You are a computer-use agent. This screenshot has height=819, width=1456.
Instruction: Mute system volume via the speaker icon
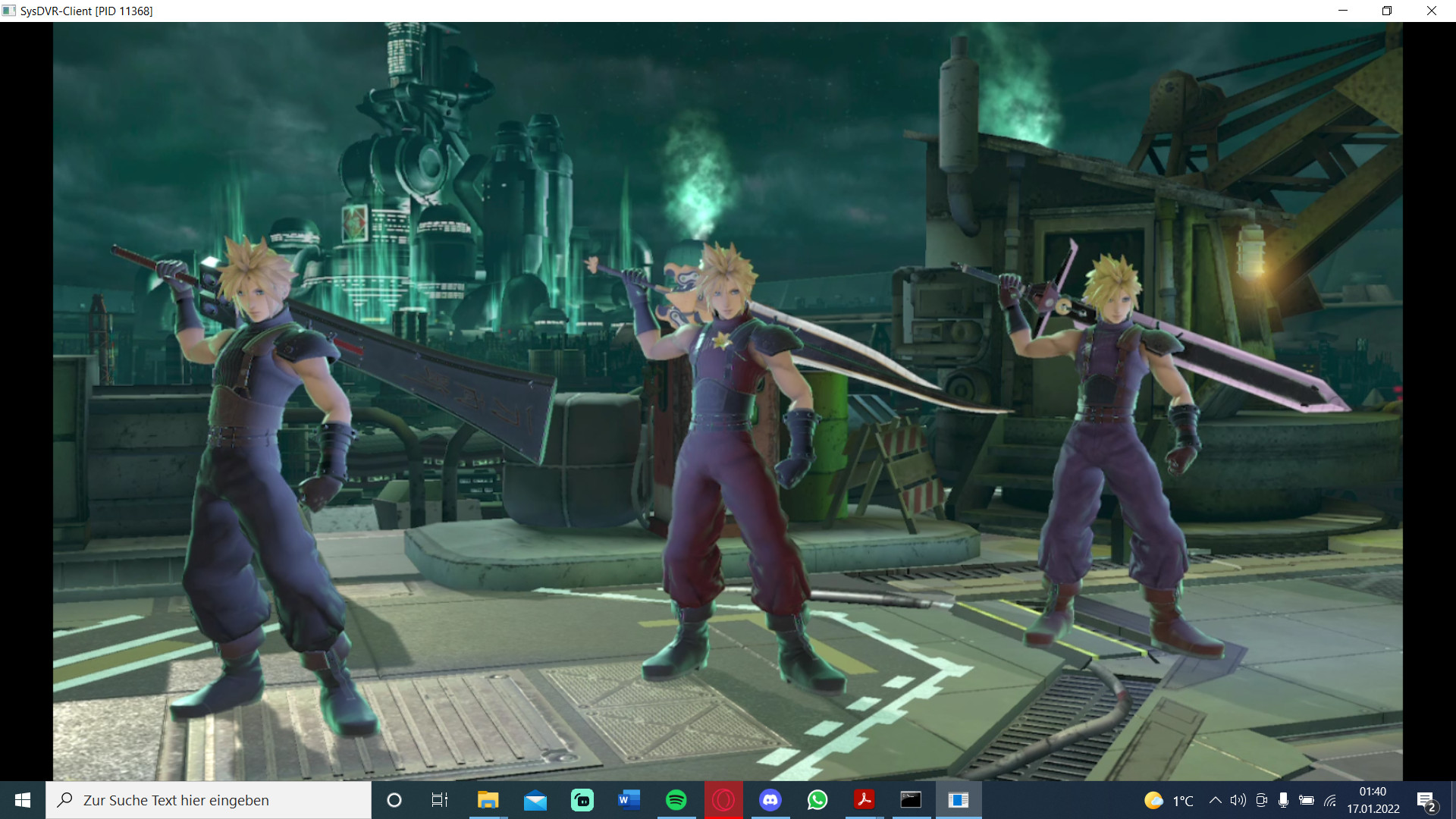pos(1239,800)
